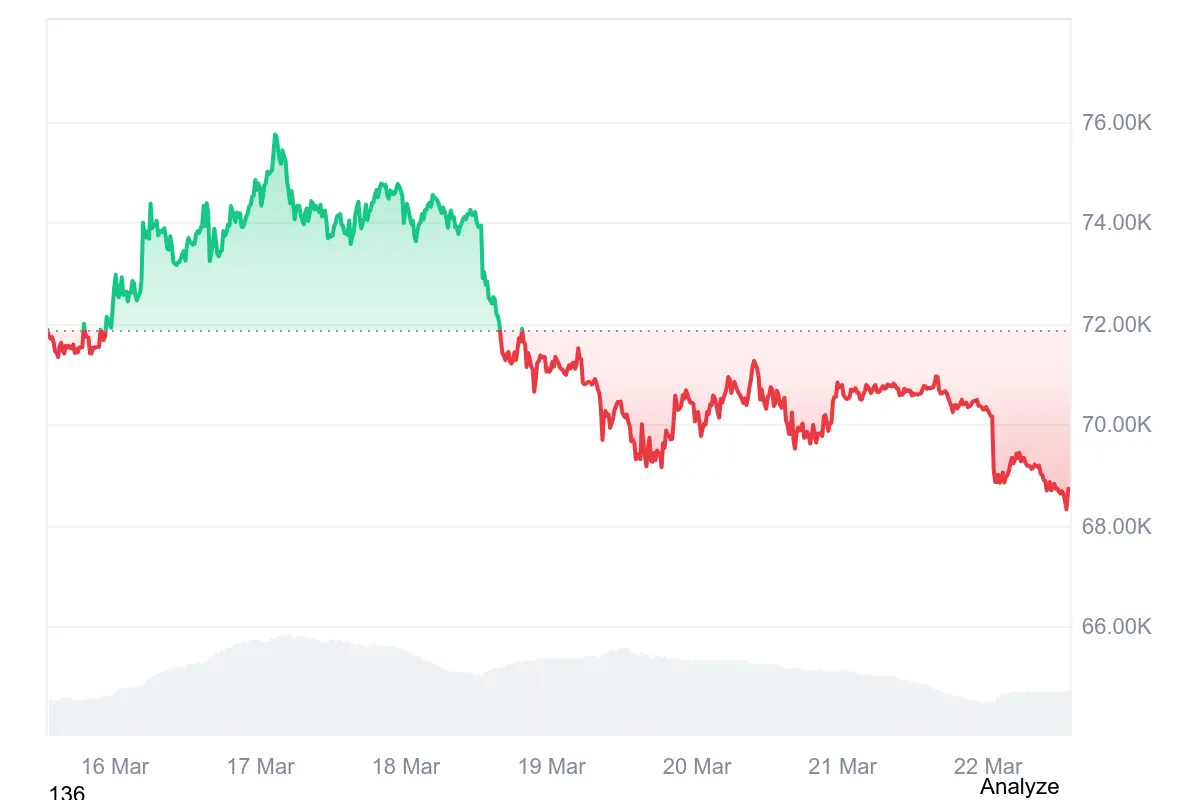Click the gray volume area near its peak
This screenshot has width=1200, height=800.
coord(285,680)
